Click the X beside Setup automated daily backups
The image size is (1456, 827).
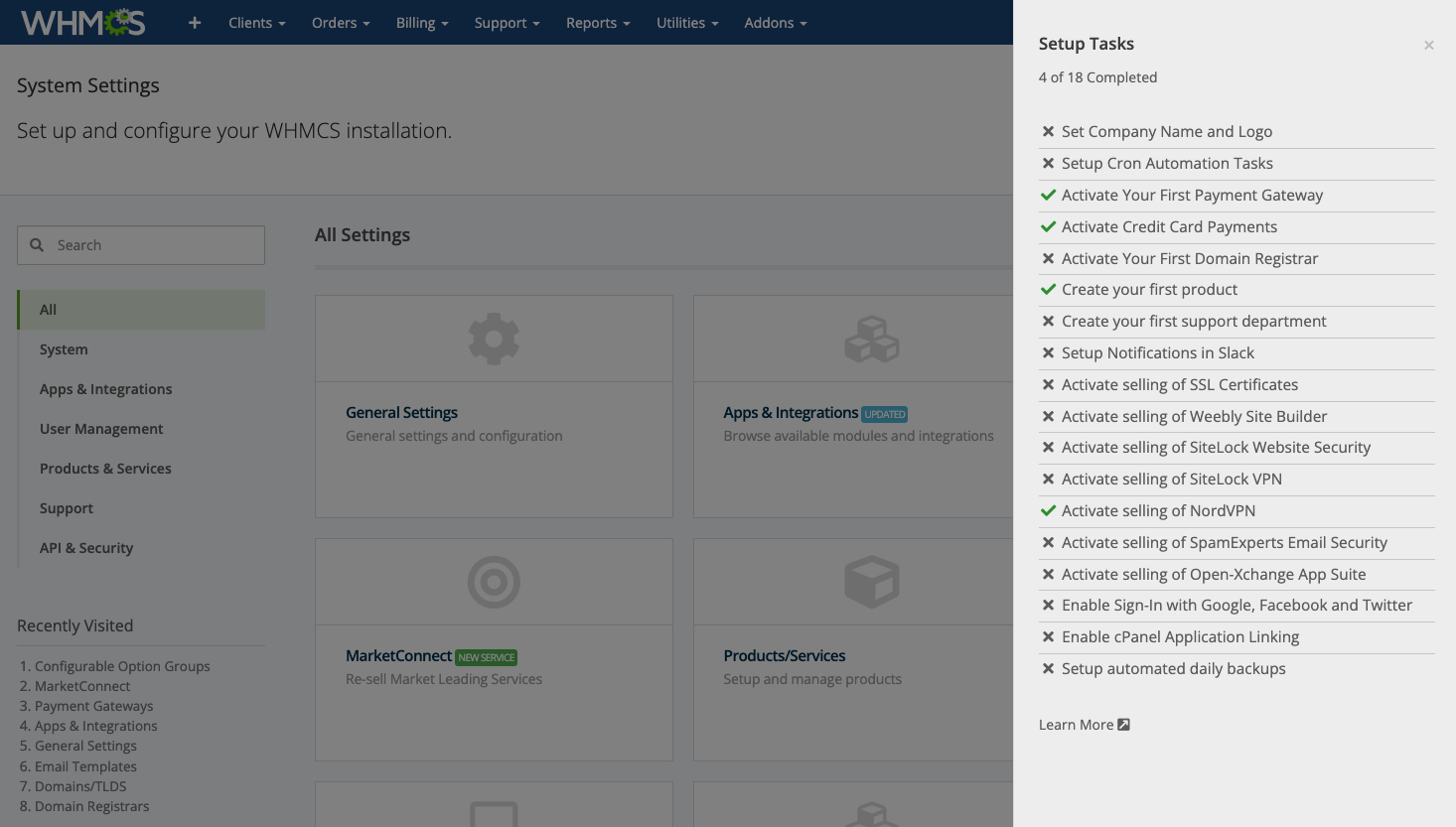pyautogui.click(x=1048, y=668)
